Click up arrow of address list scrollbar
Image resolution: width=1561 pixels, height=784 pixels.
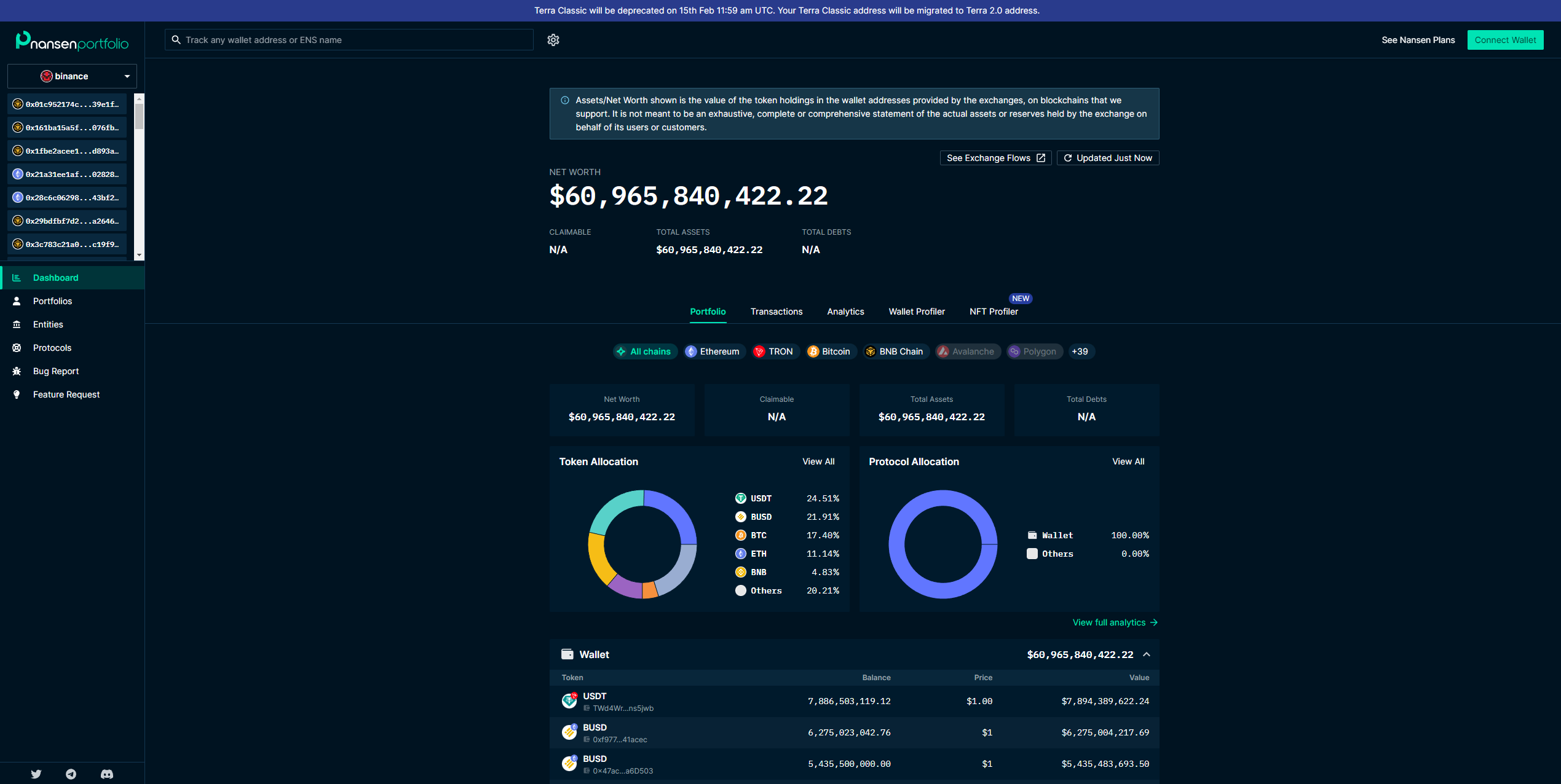(140, 98)
